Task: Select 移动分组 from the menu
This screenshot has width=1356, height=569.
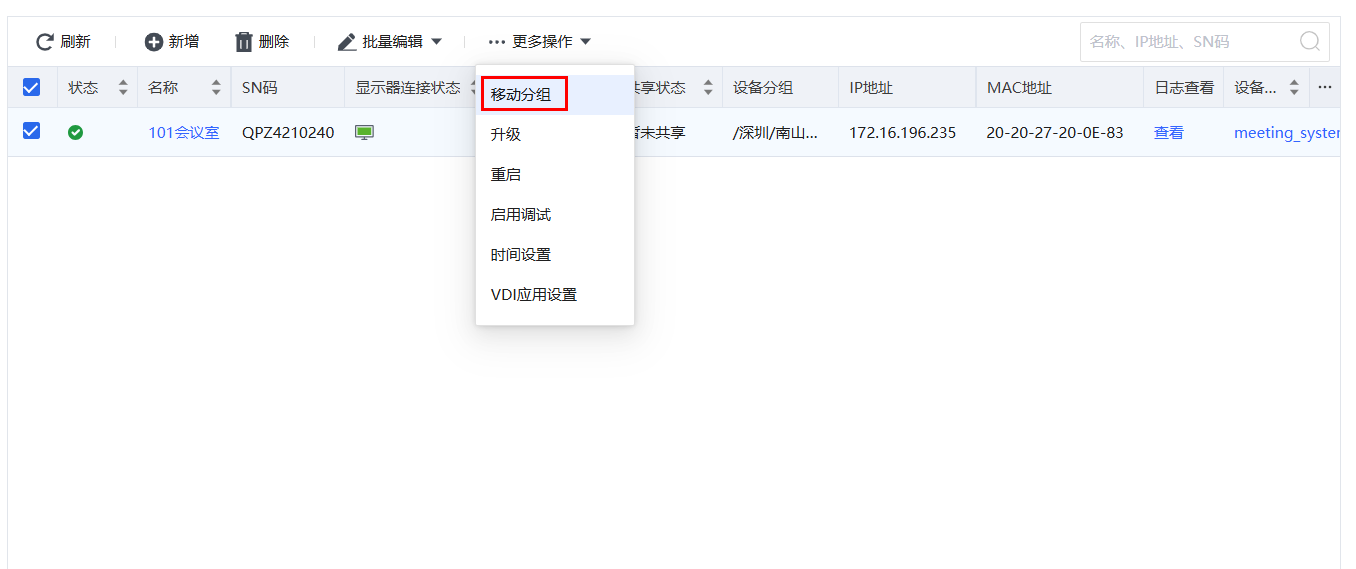Action: click(522, 95)
